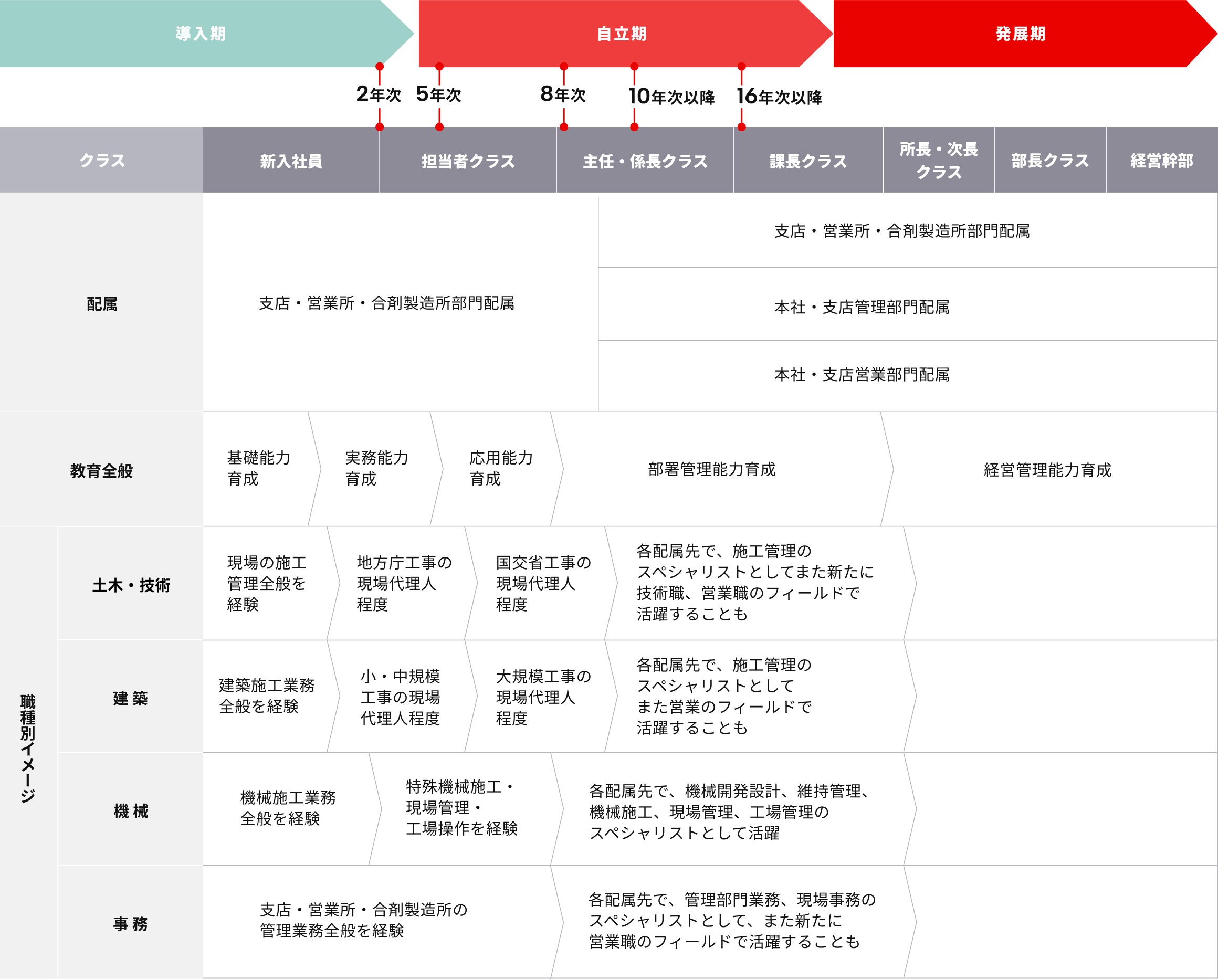
Task: Select the 2年次 timeline marker
Action: (x=379, y=94)
